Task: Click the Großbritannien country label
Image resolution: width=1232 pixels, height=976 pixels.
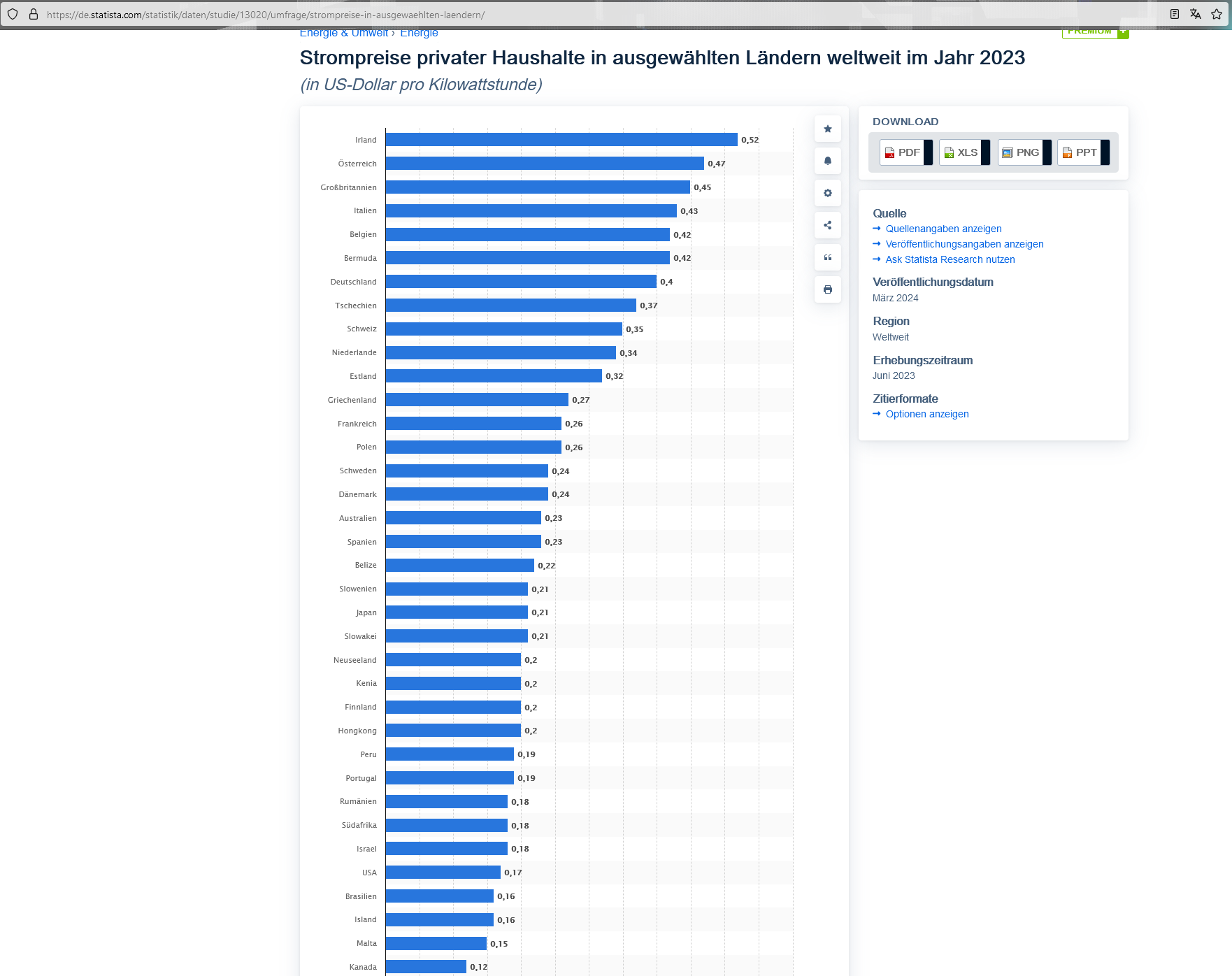Action: point(348,187)
